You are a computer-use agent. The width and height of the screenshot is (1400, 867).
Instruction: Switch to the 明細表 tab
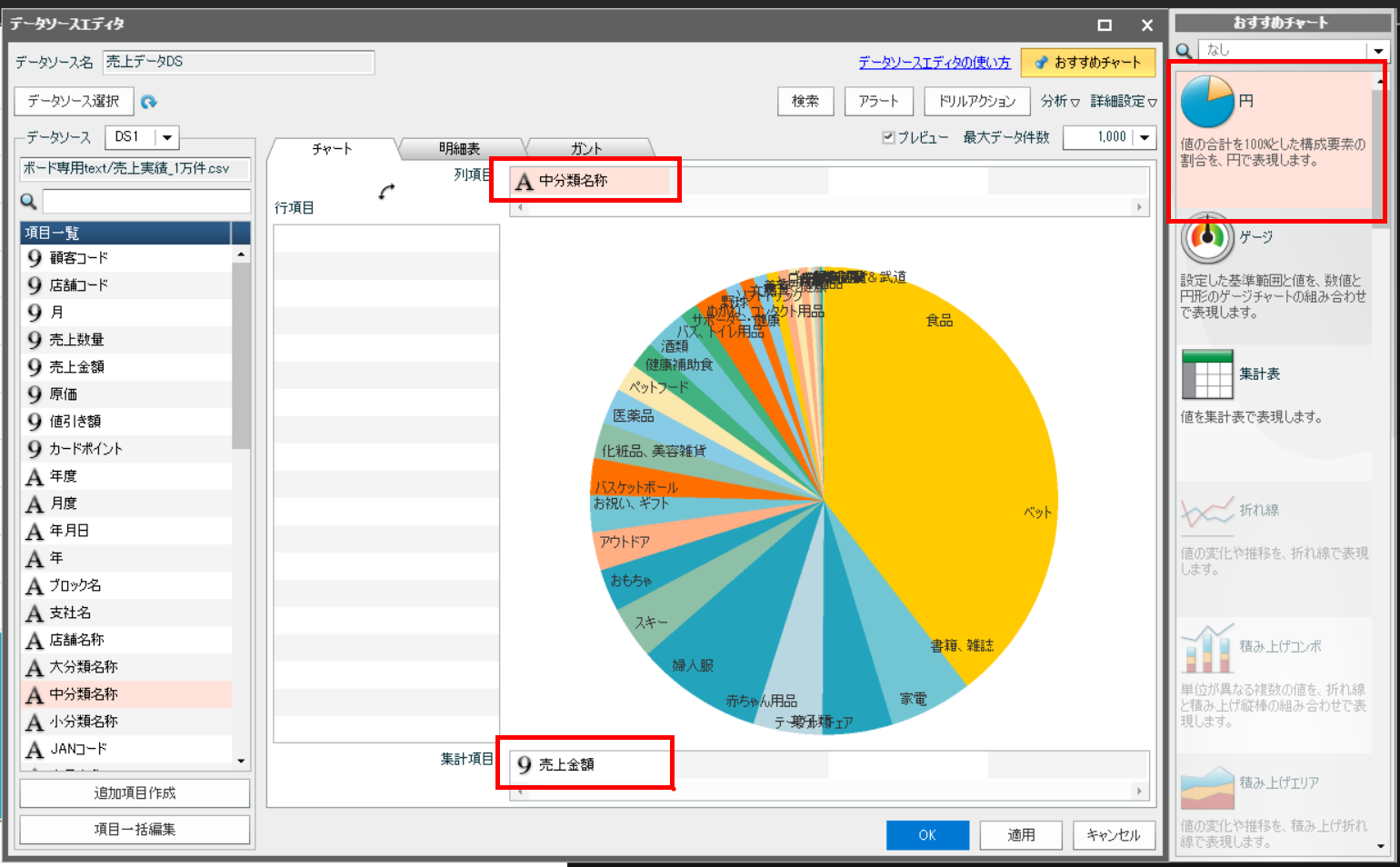click(460, 148)
